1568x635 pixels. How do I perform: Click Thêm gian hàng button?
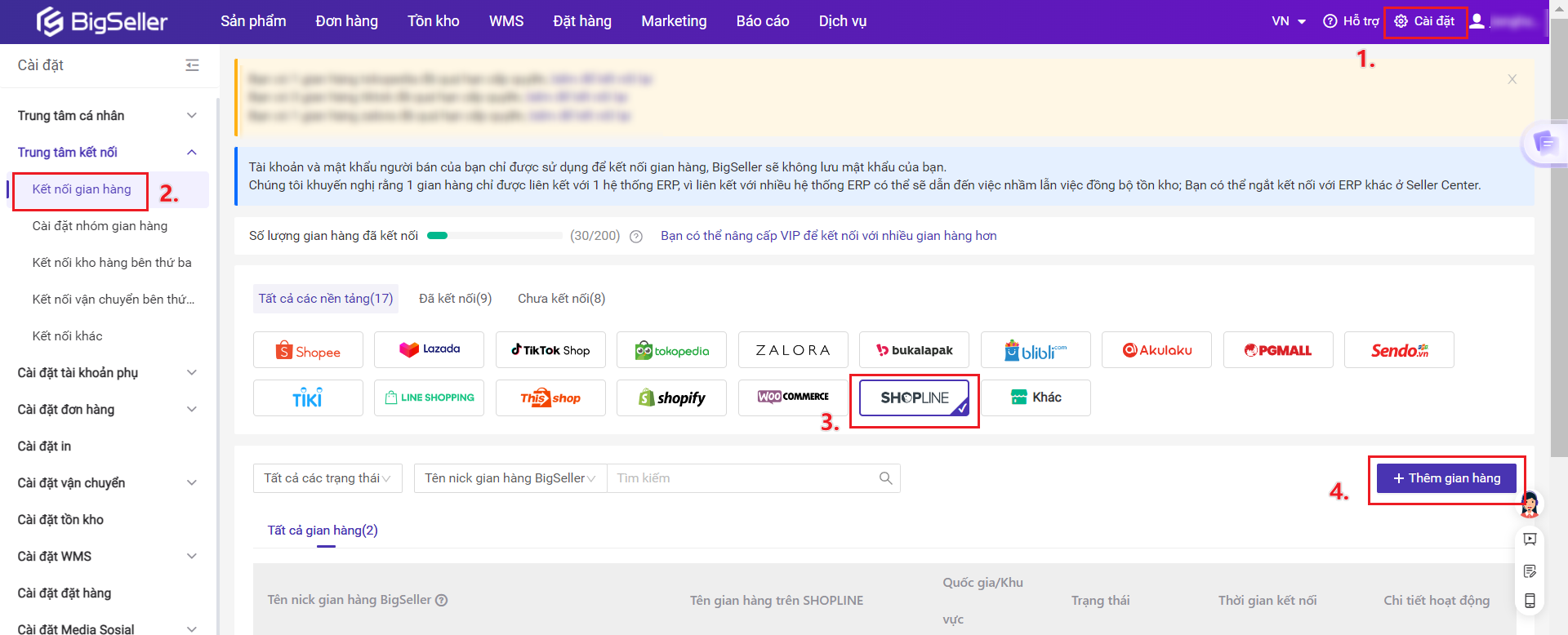tap(1446, 478)
